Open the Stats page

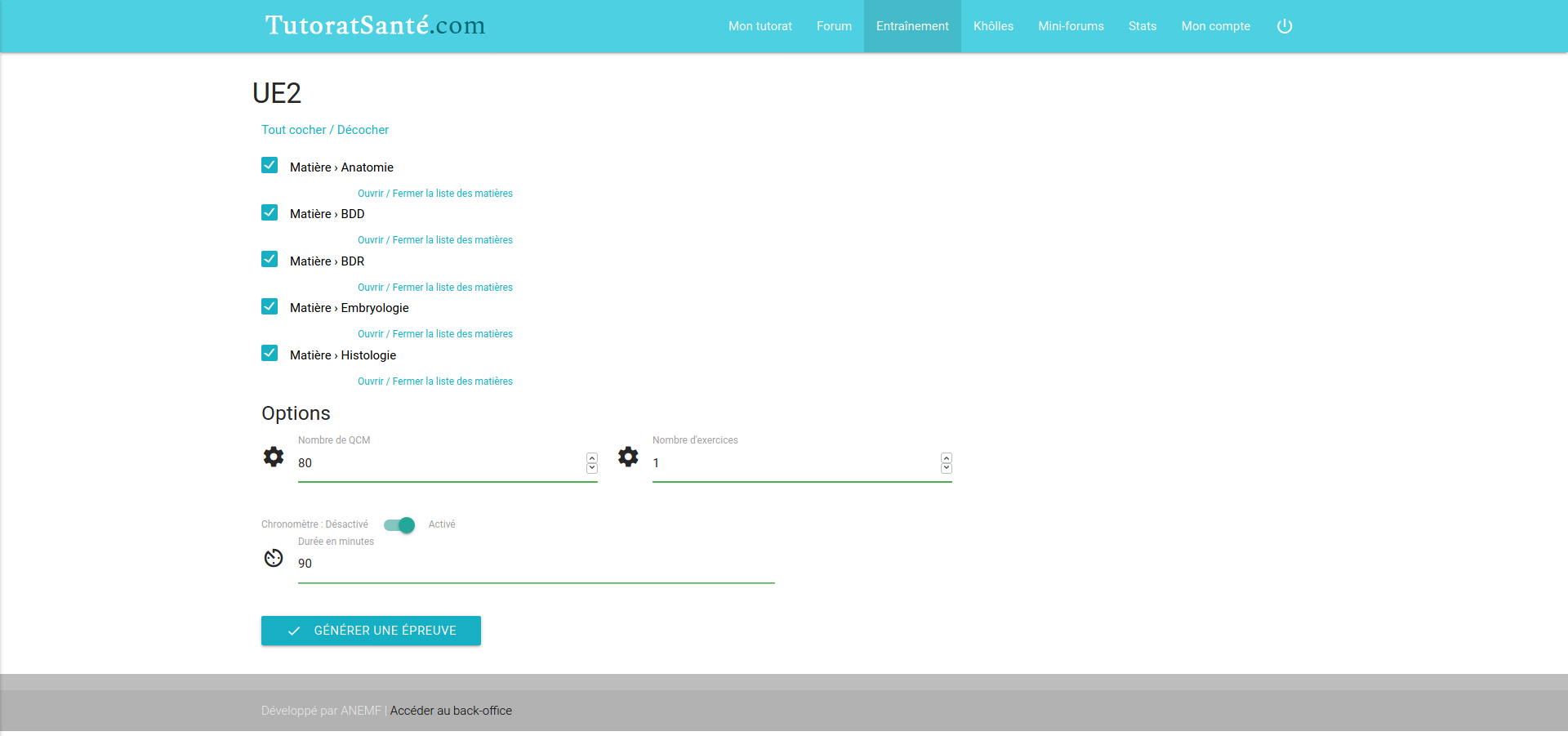pos(1143,26)
